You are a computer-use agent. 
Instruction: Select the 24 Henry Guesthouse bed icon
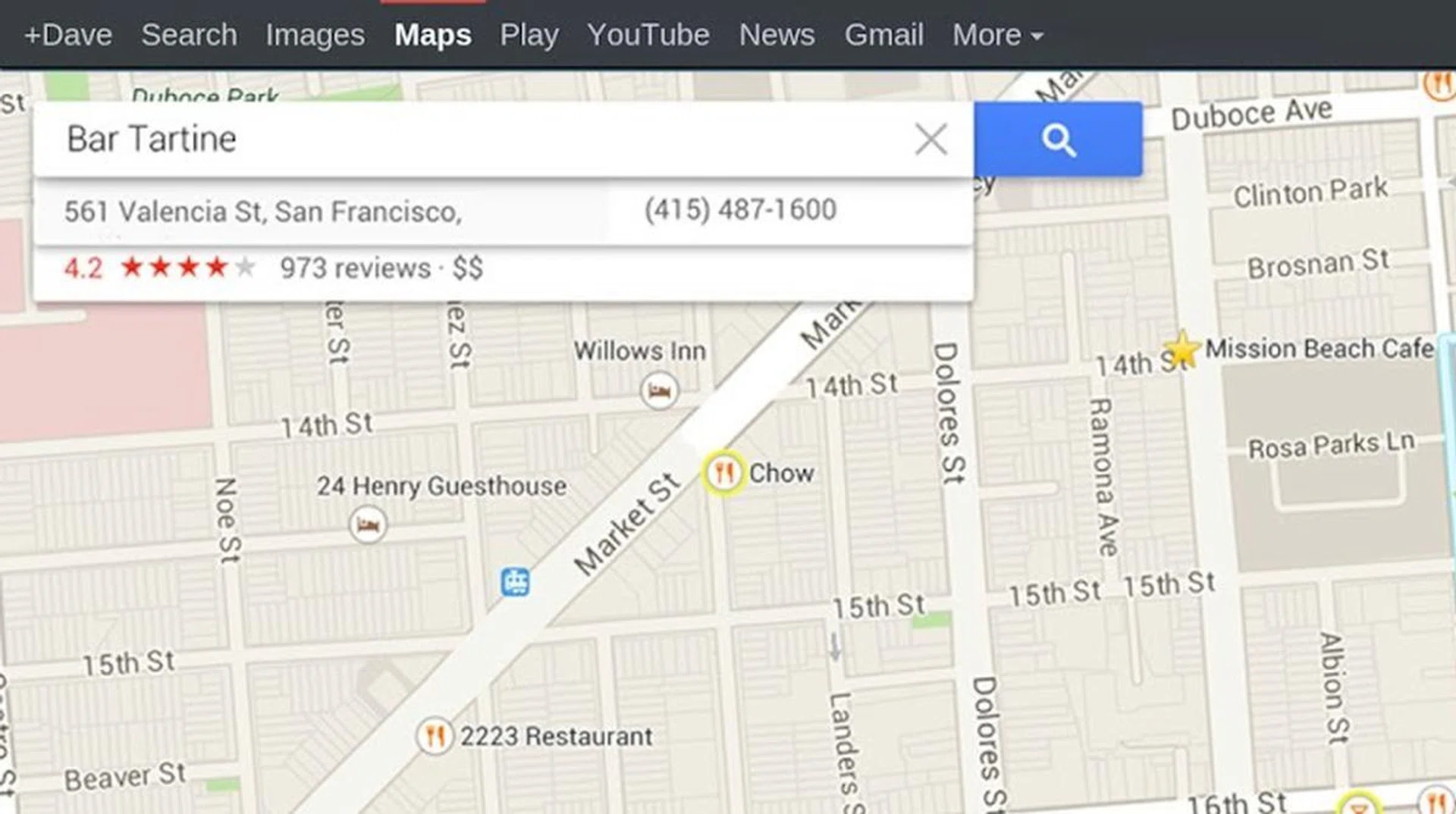tap(368, 524)
